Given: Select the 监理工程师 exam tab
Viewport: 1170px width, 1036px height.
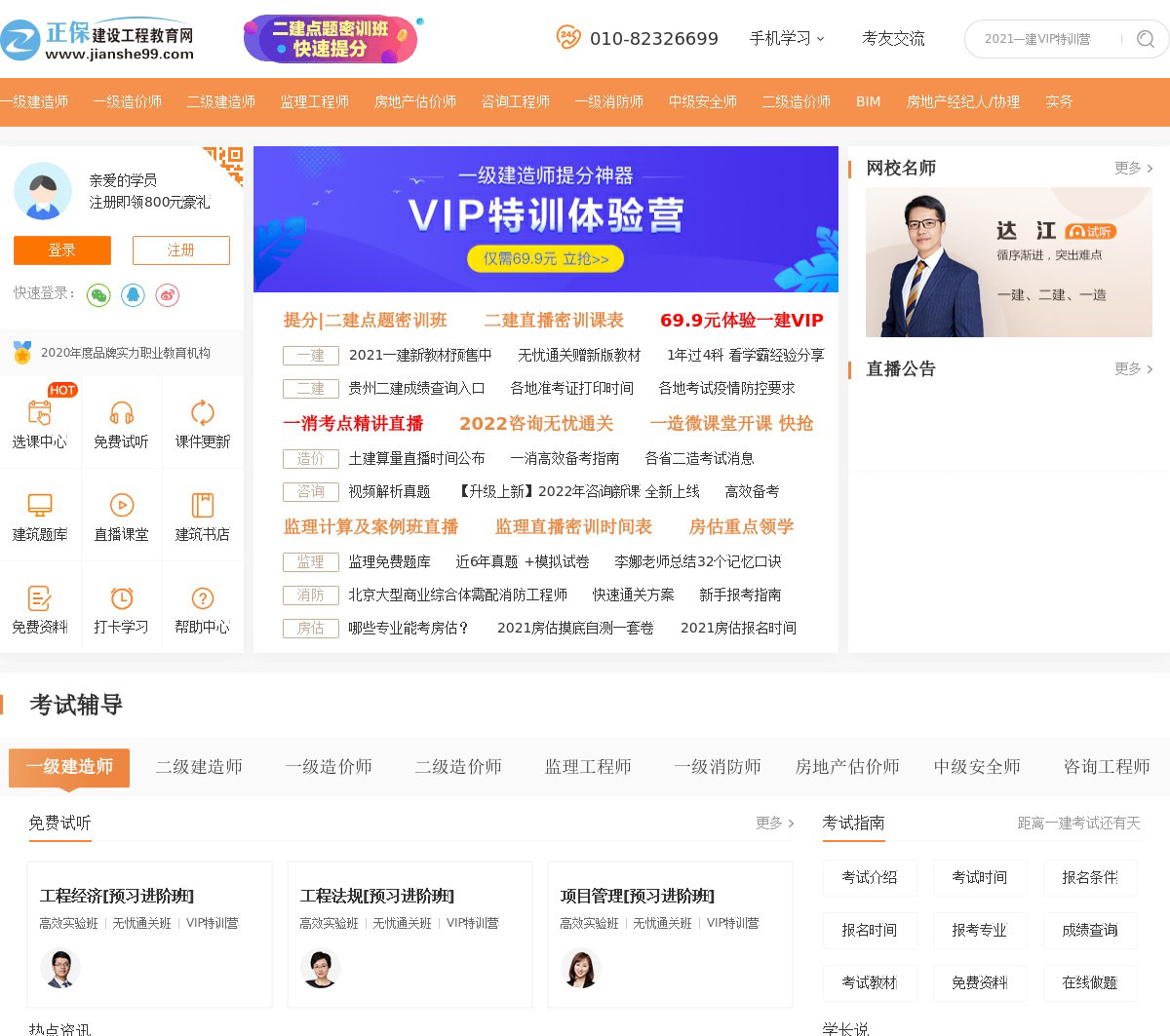Looking at the screenshot, I should [588, 767].
